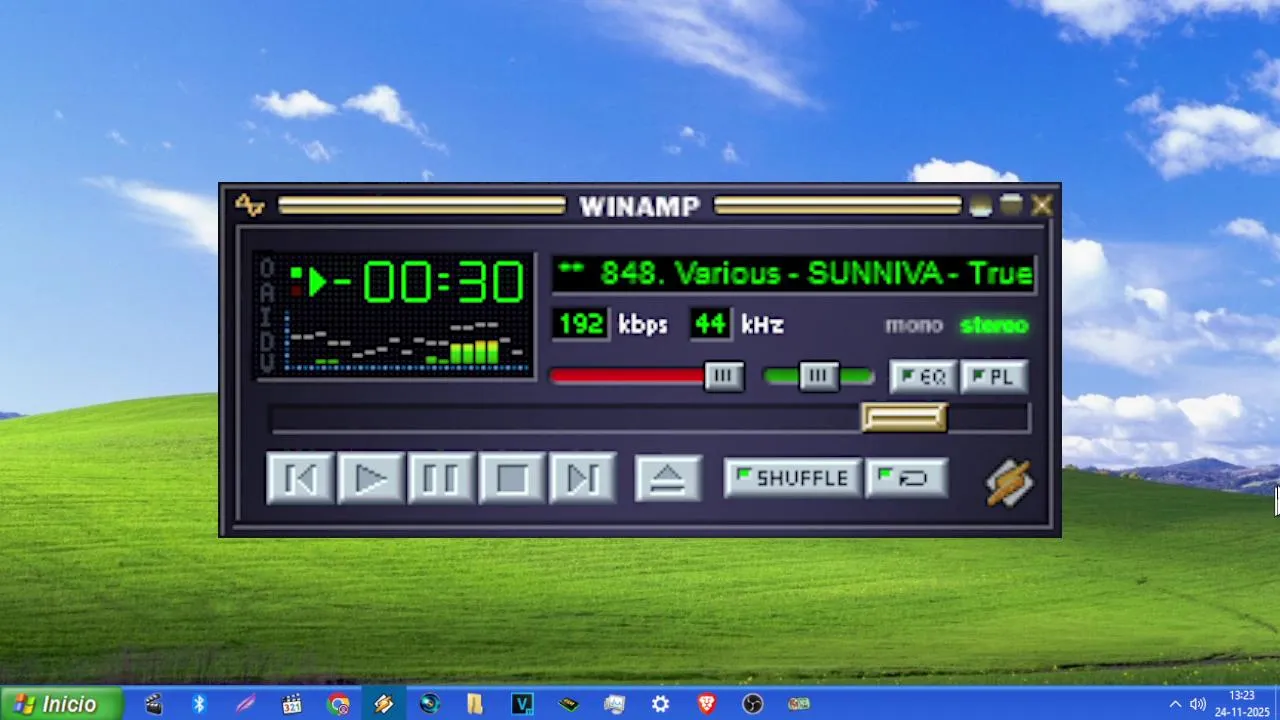Close the Winamp window
1280x720 pixels.
tap(1042, 205)
